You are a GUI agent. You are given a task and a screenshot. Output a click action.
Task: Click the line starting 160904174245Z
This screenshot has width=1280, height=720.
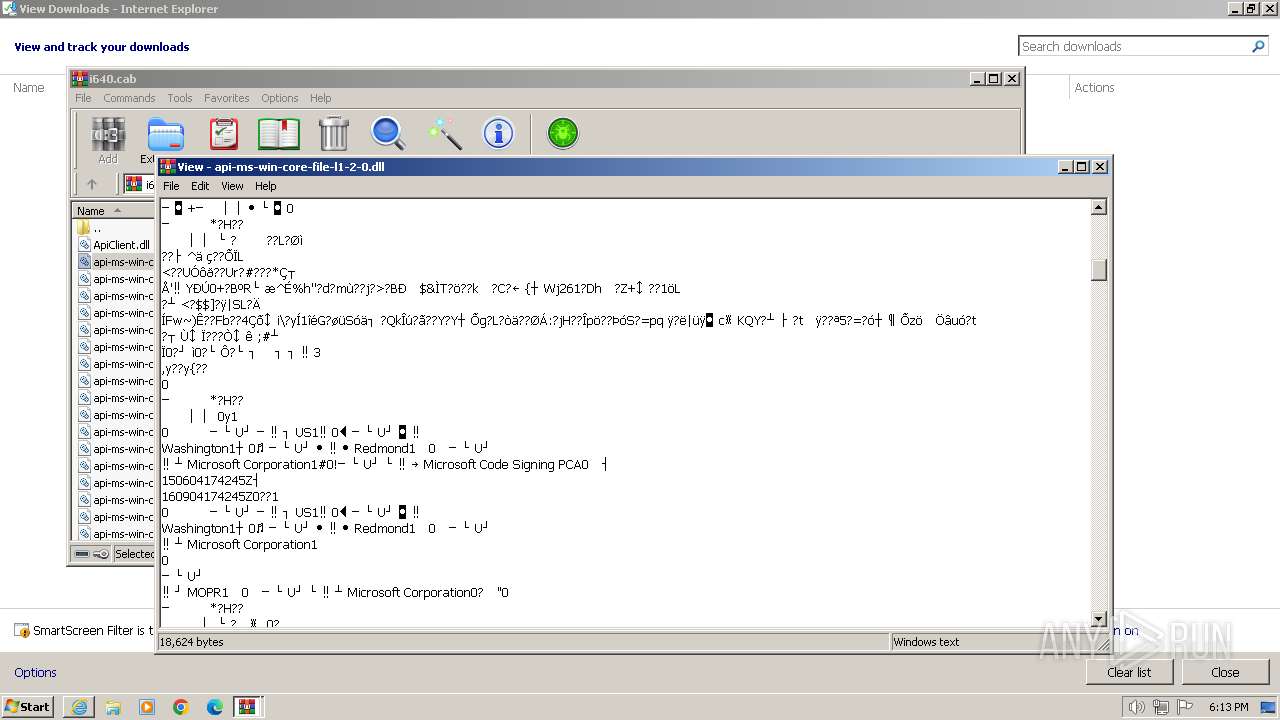[220, 496]
